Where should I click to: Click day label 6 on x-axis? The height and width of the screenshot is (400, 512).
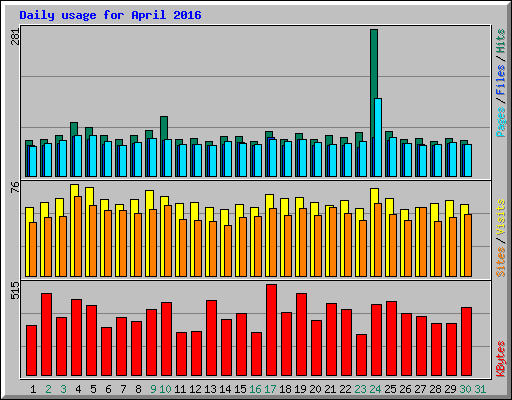tap(108, 389)
